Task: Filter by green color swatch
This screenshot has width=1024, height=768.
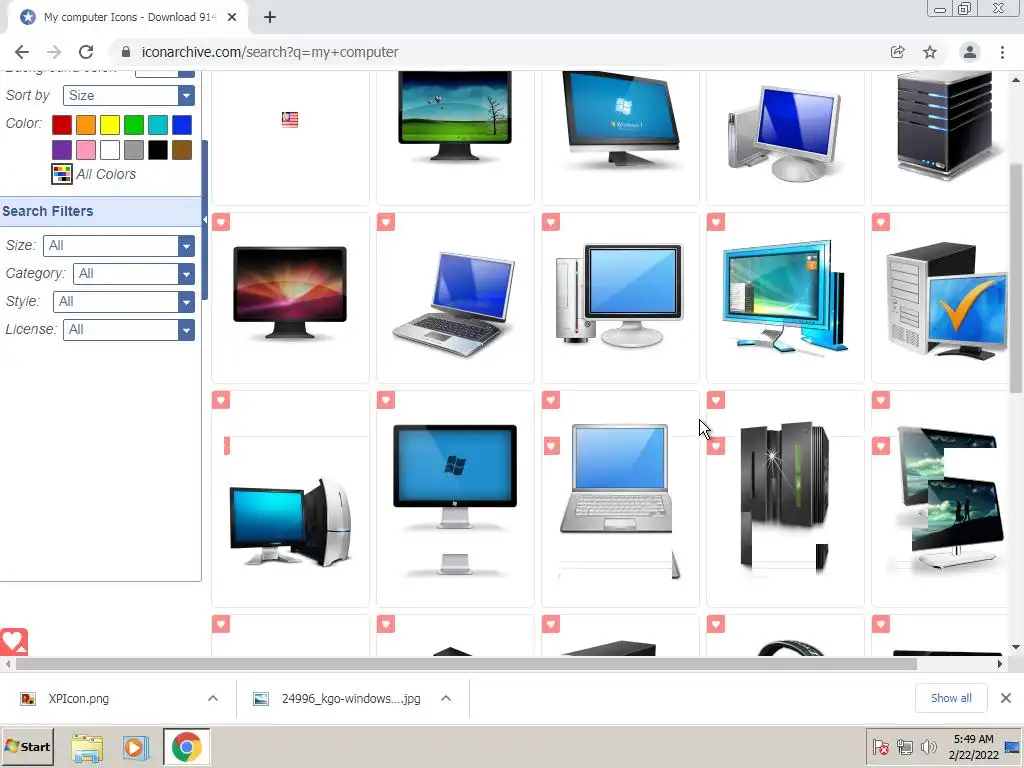Action: [x=134, y=125]
